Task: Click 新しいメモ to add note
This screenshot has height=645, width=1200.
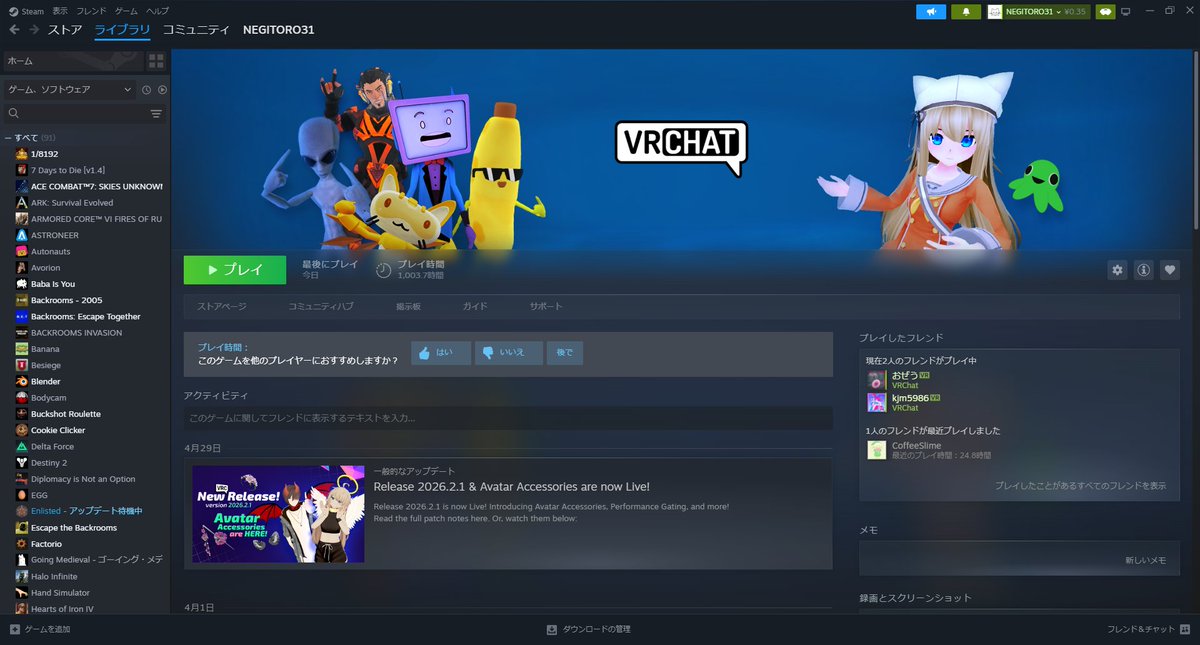Action: point(1145,561)
